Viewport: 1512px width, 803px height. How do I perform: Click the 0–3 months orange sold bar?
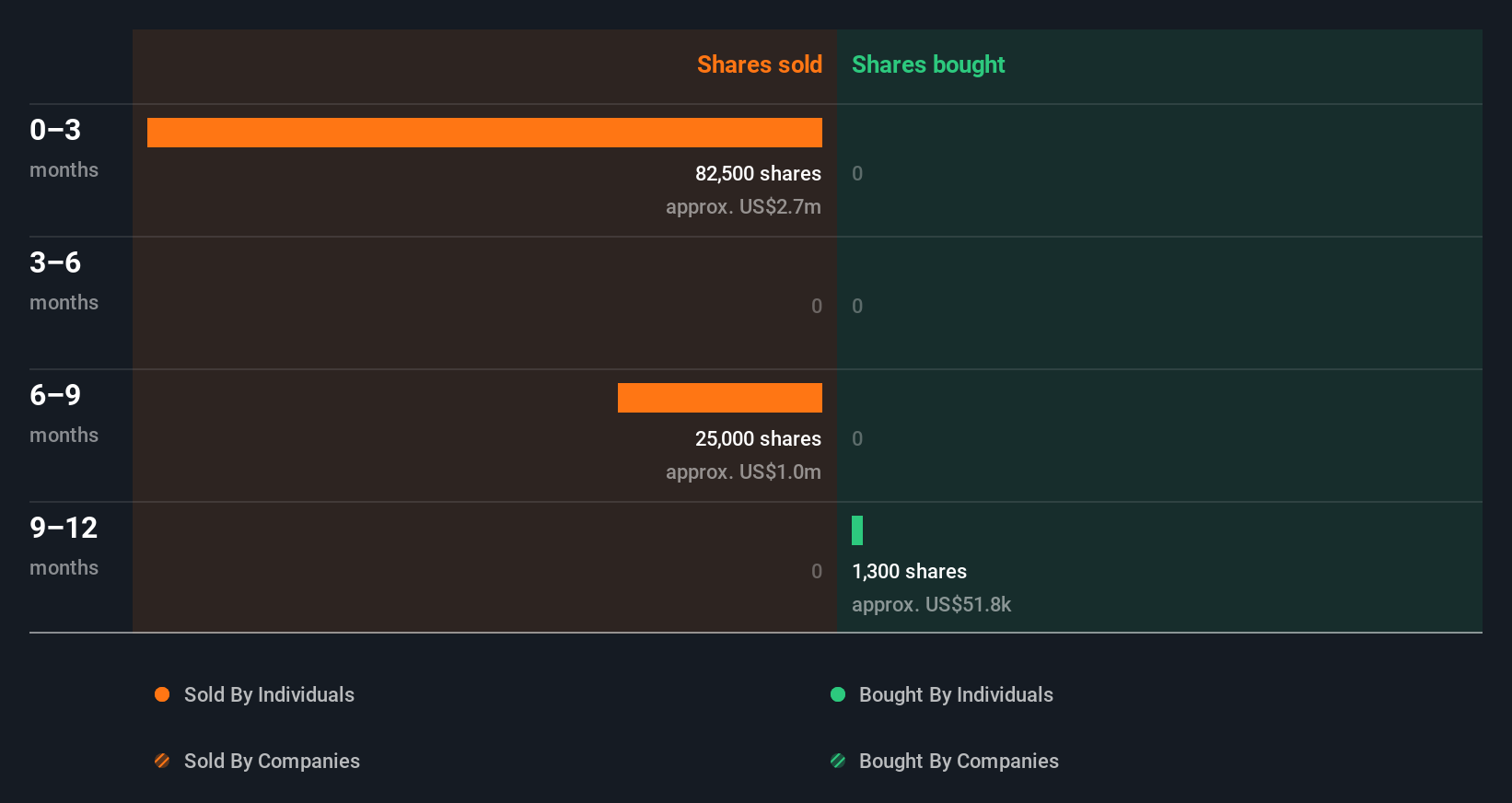(x=484, y=133)
